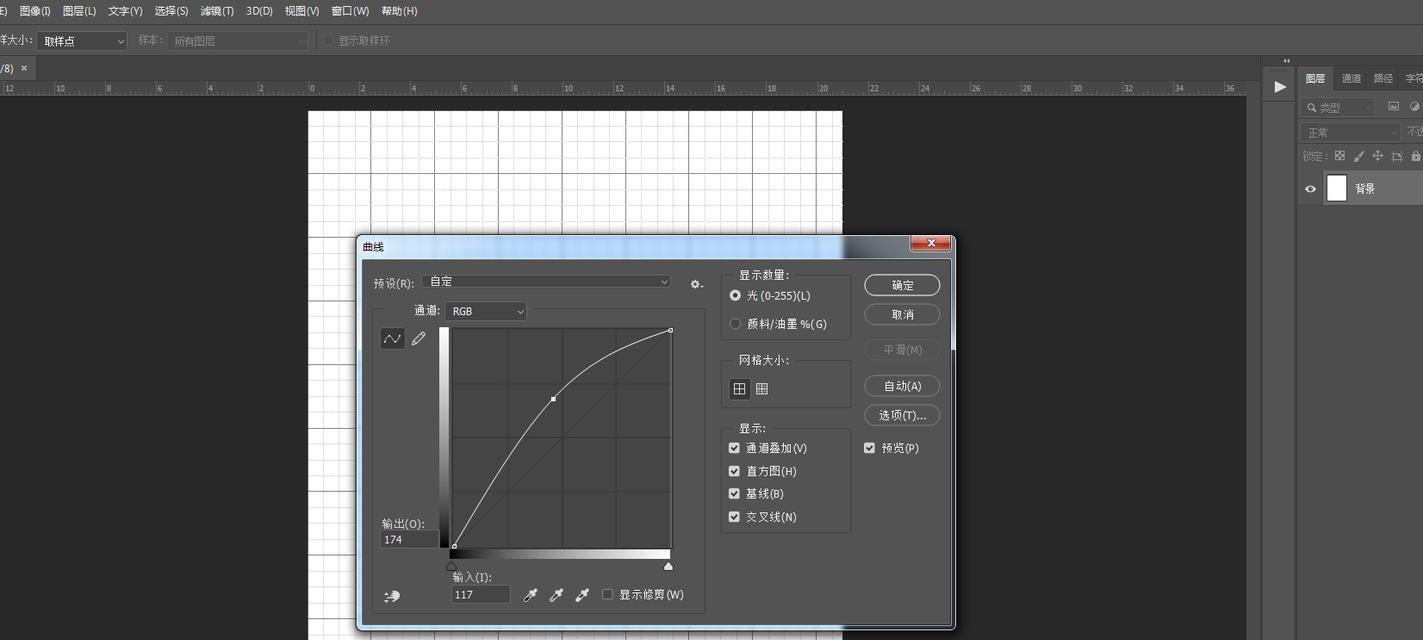Open the Window menu
The height and width of the screenshot is (640, 1423).
(x=350, y=11)
